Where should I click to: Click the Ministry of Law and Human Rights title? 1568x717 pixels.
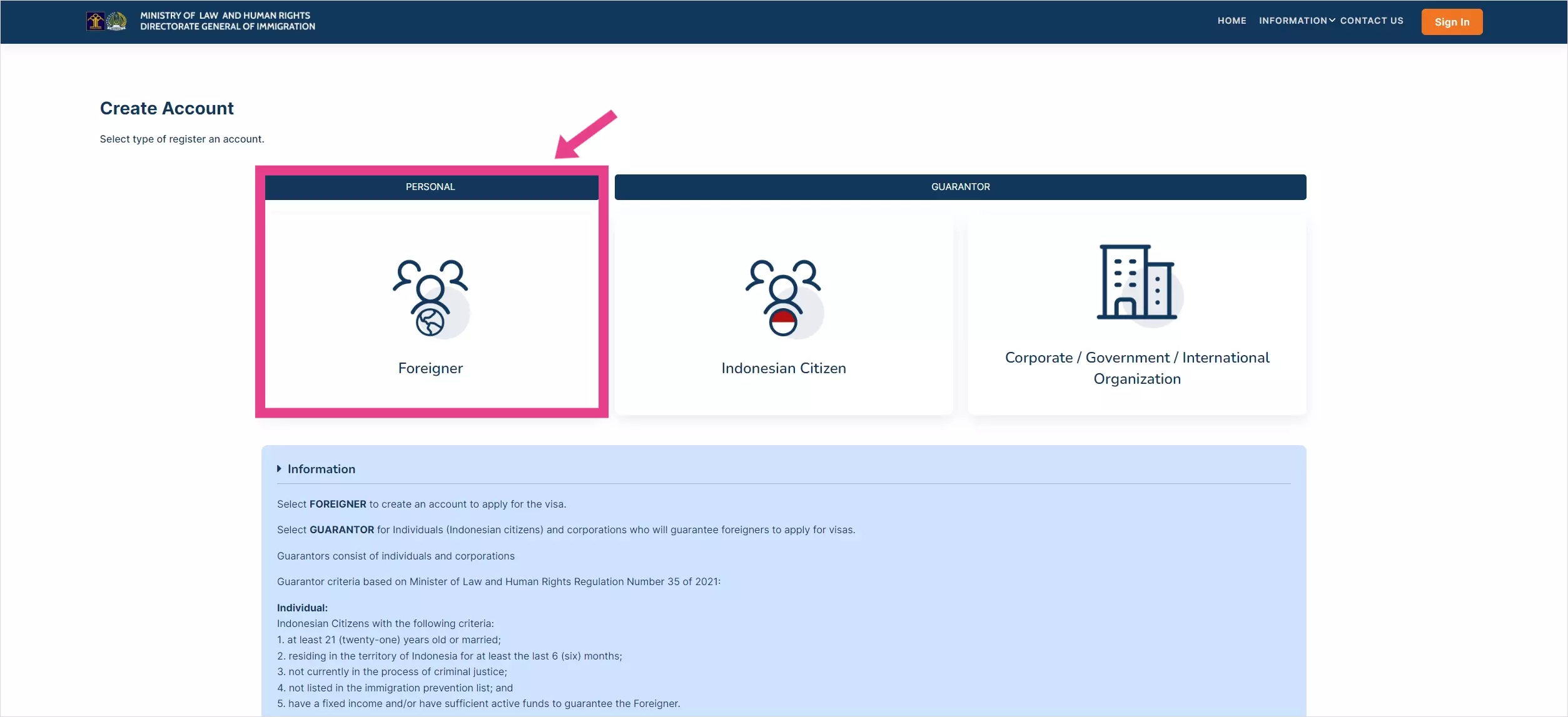pyautogui.click(x=225, y=16)
